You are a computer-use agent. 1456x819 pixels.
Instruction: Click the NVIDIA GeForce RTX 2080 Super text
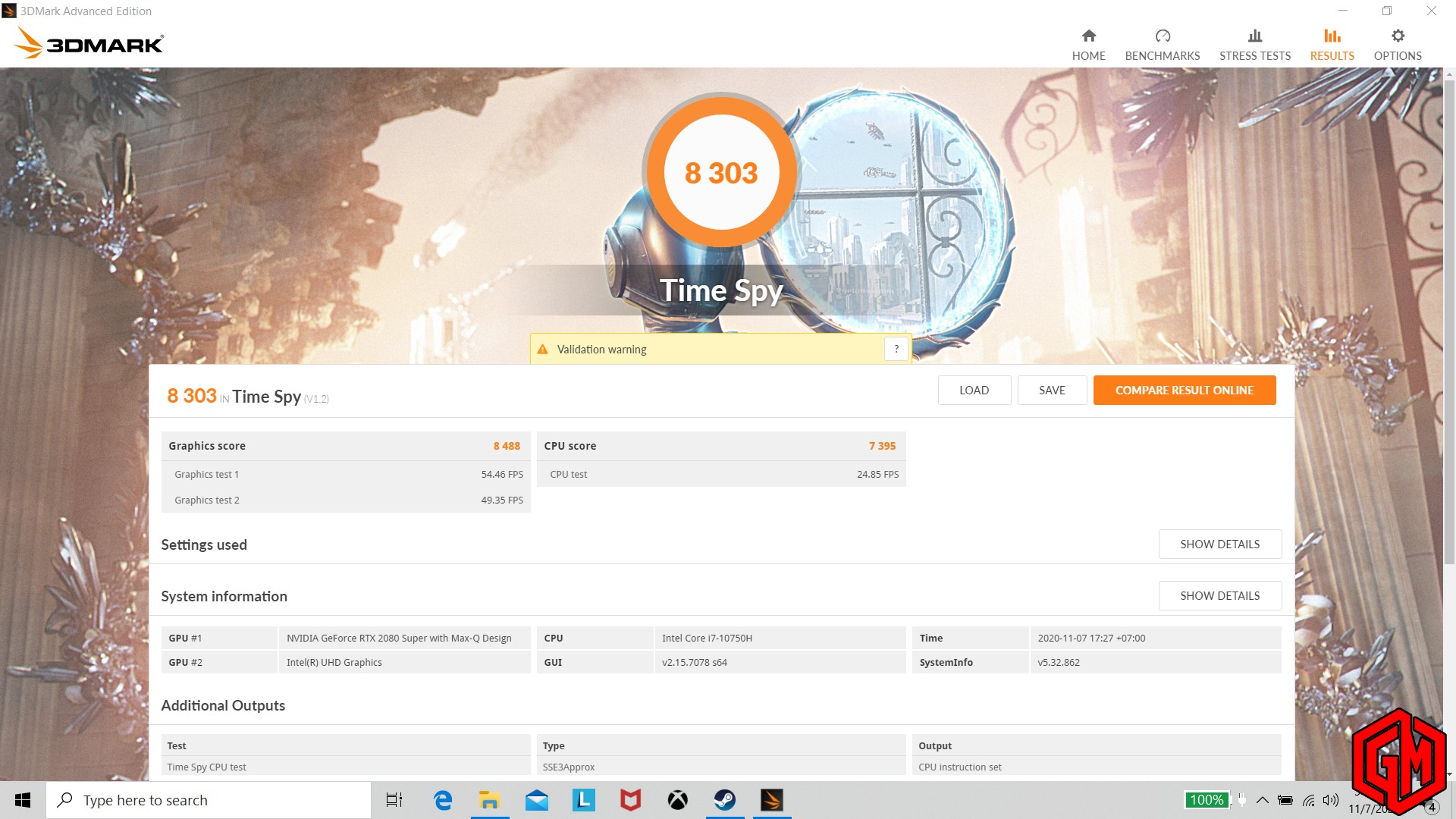click(x=399, y=638)
